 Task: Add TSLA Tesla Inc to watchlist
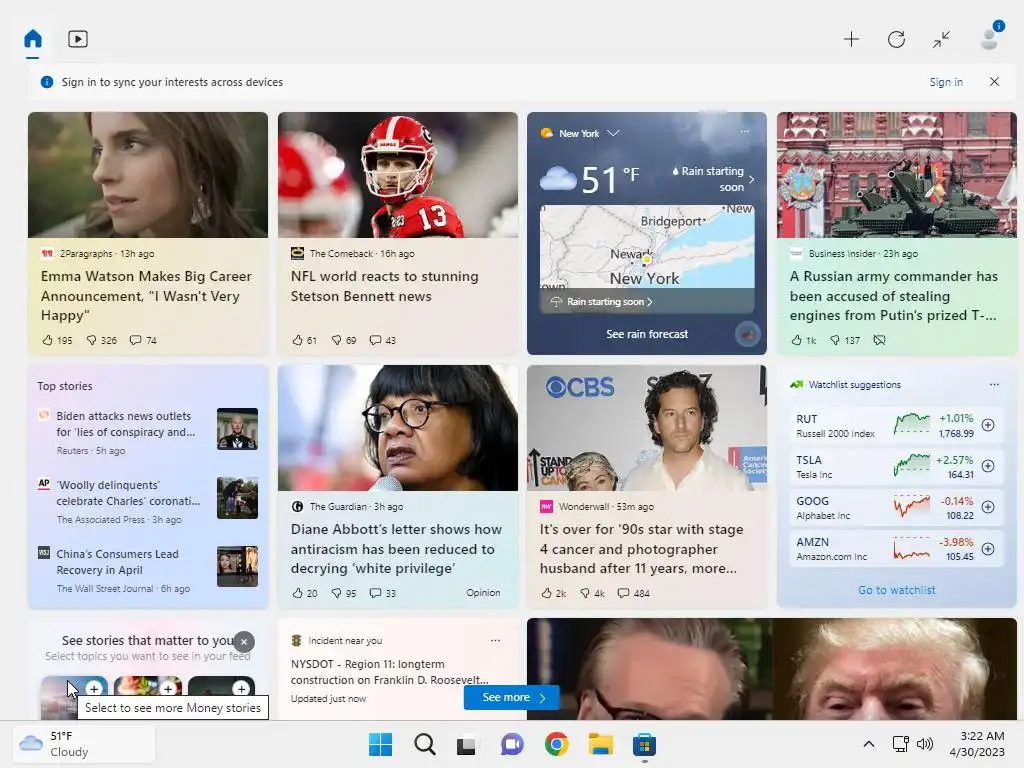988,466
